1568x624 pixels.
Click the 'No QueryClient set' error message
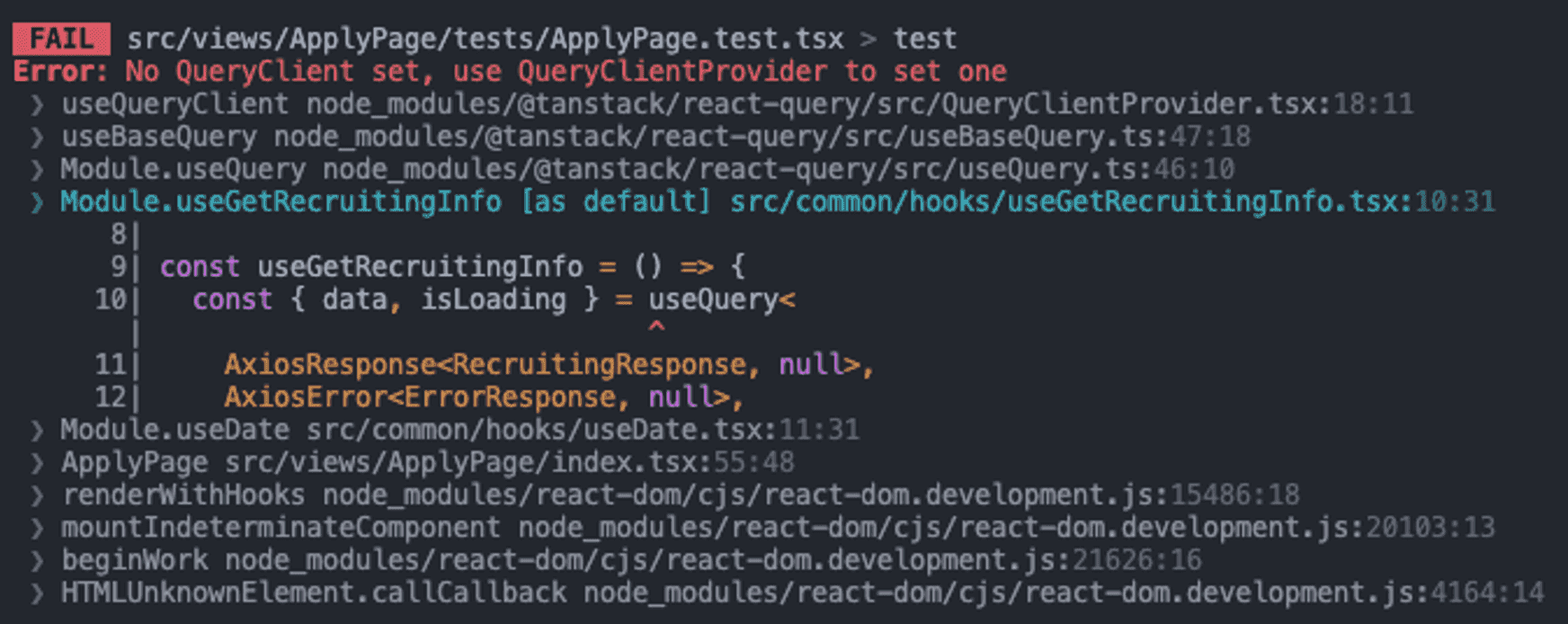tap(566, 72)
